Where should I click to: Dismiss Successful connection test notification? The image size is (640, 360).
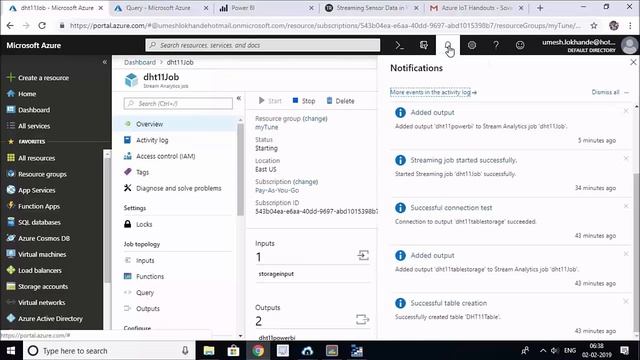point(626,206)
